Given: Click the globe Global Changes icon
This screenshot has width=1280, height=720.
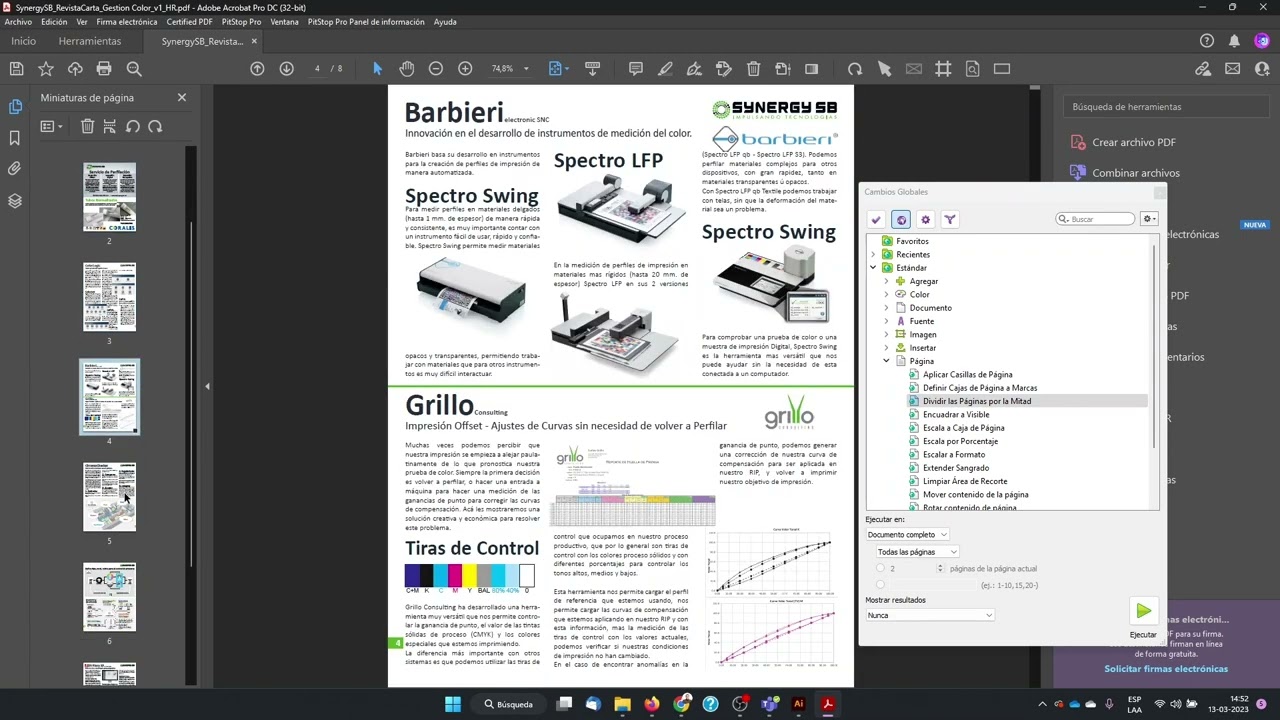Looking at the screenshot, I should (x=901, y=219).
